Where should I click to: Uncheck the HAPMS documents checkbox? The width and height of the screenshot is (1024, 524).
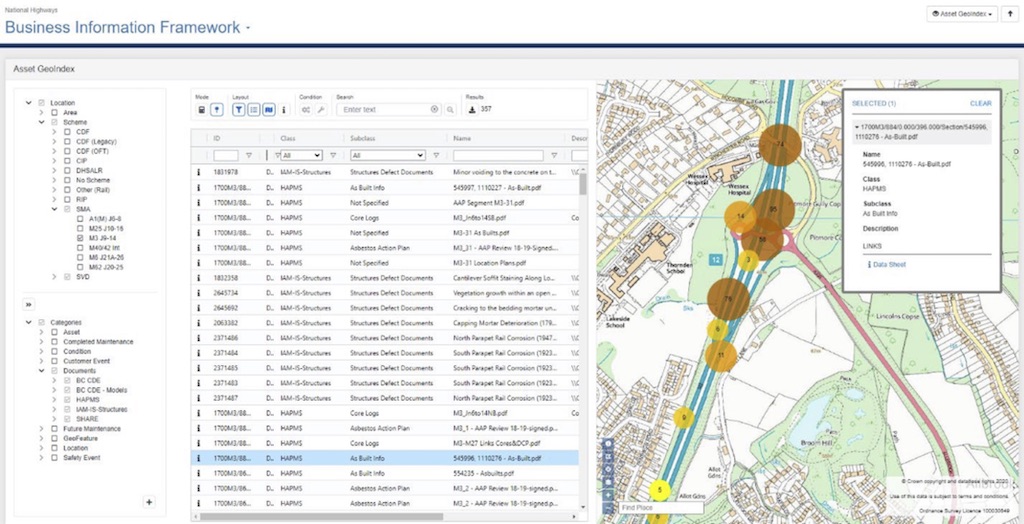(67, 400)
